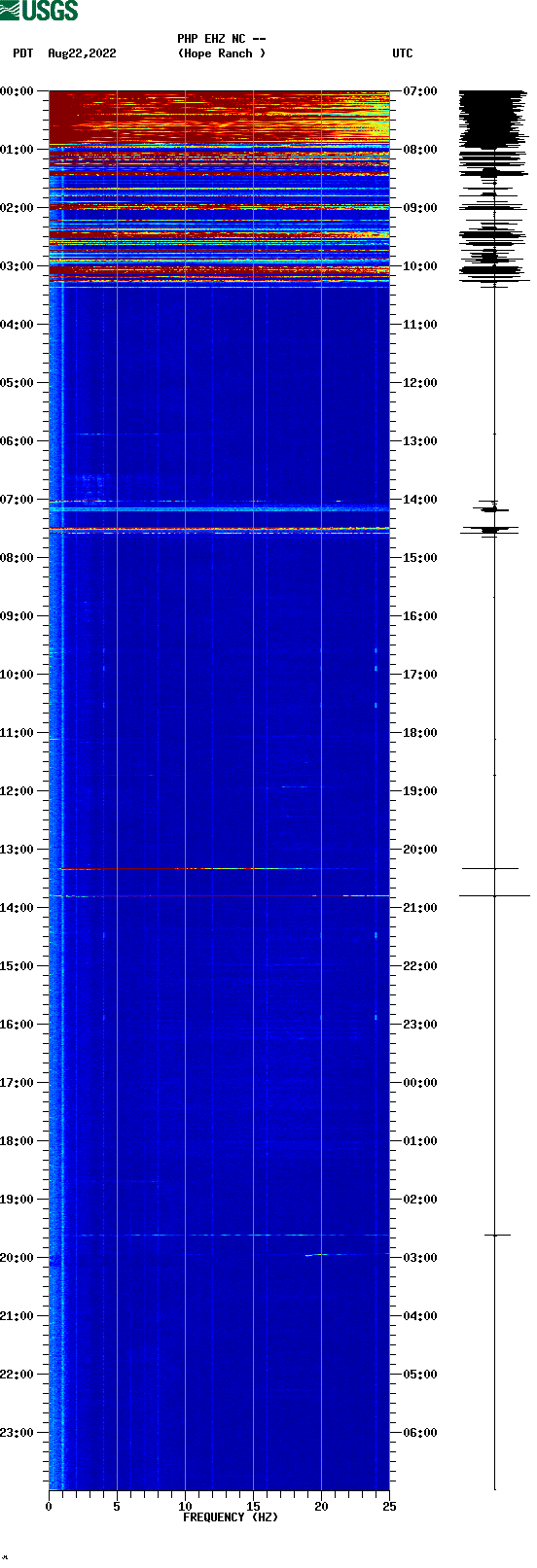
Task: Click the 07:00 PDT time label
Action: click(17, 500)
